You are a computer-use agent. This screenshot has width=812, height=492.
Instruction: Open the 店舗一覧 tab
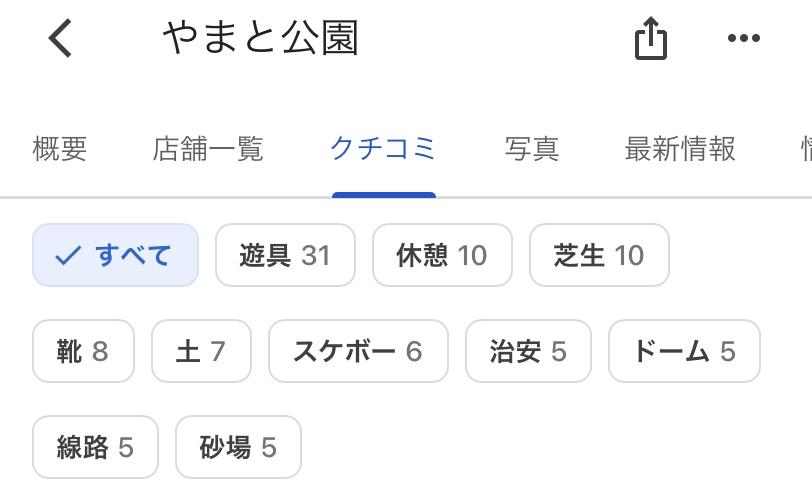point(208,149)
